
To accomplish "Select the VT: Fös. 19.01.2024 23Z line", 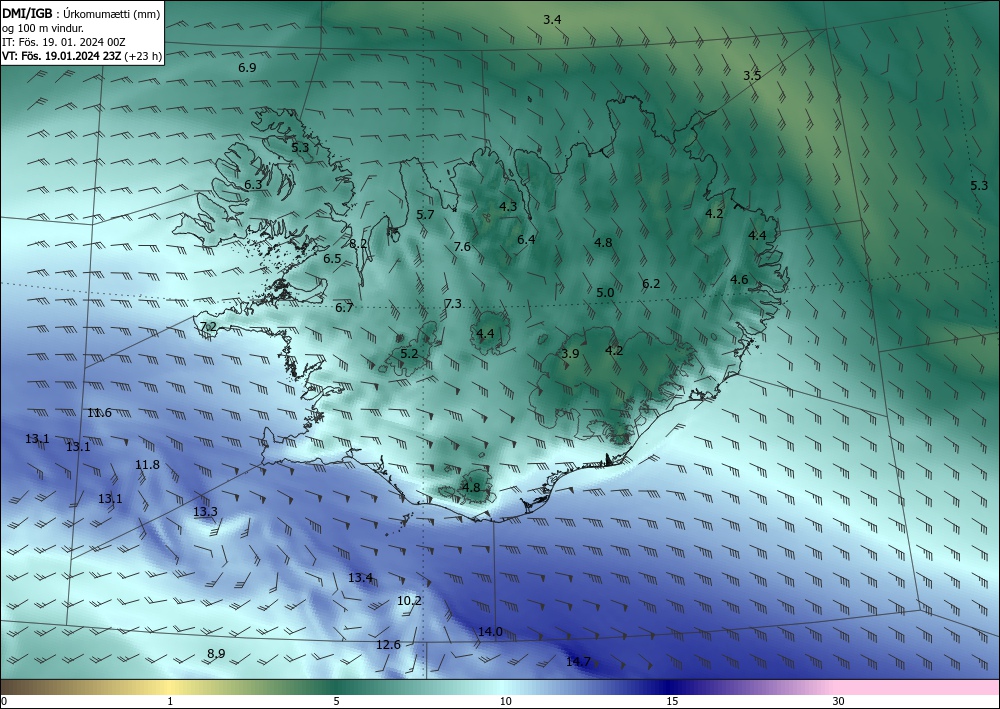I will [82, 56].
